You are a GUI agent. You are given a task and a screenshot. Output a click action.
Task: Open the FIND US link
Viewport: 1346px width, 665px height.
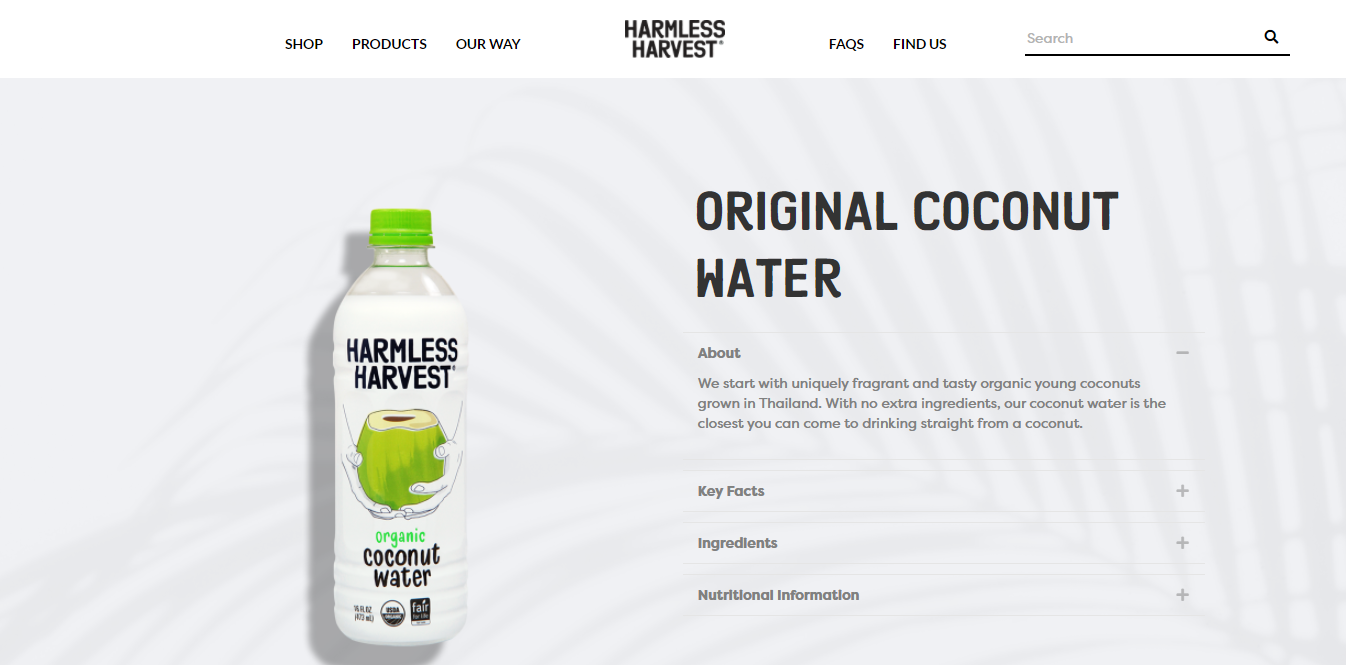(920, 44)
